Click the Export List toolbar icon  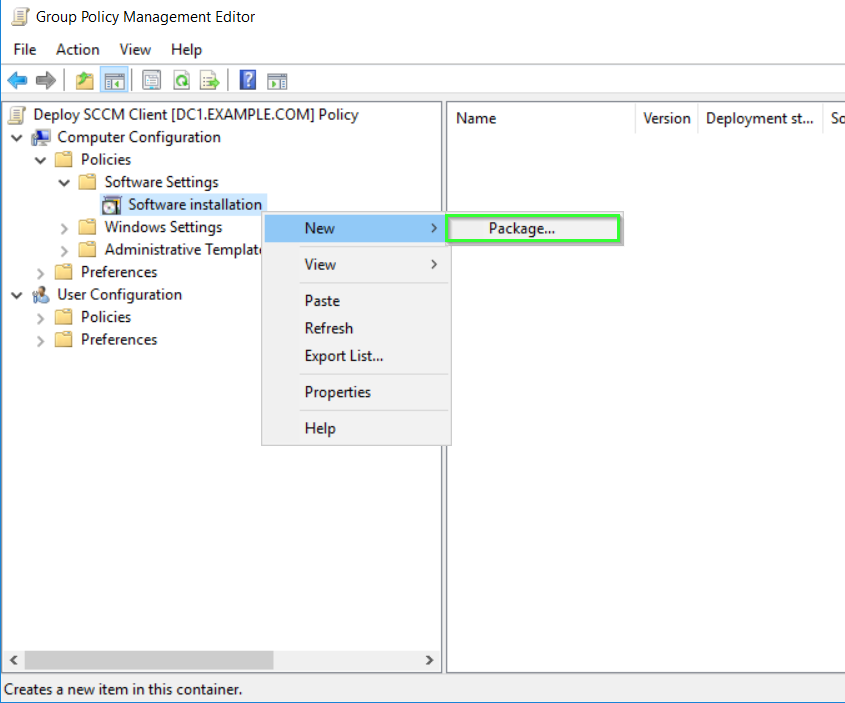(210, 81)
